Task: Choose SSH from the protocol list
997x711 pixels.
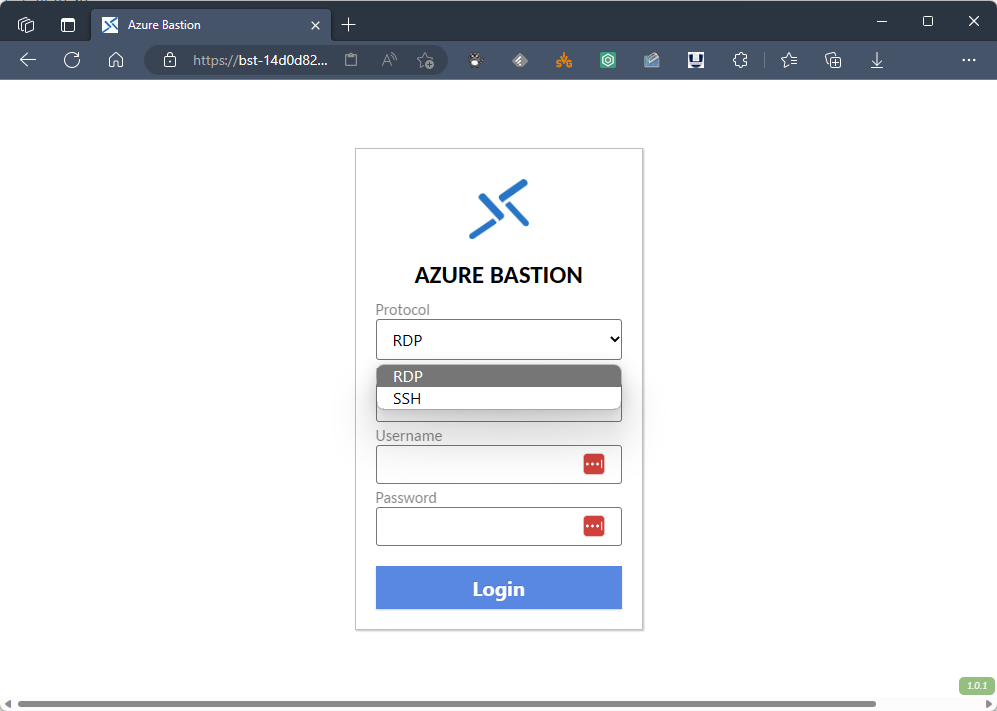Action: coord(498,398)
